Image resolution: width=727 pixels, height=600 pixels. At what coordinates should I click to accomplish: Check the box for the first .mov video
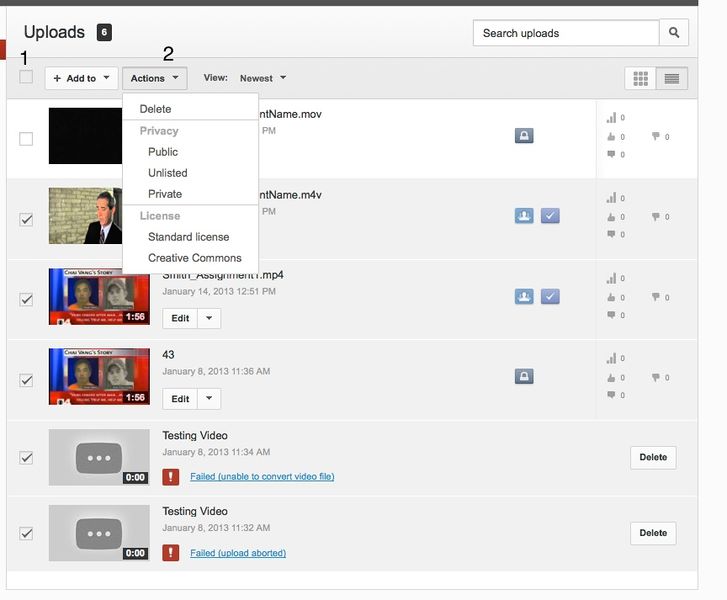26,138
